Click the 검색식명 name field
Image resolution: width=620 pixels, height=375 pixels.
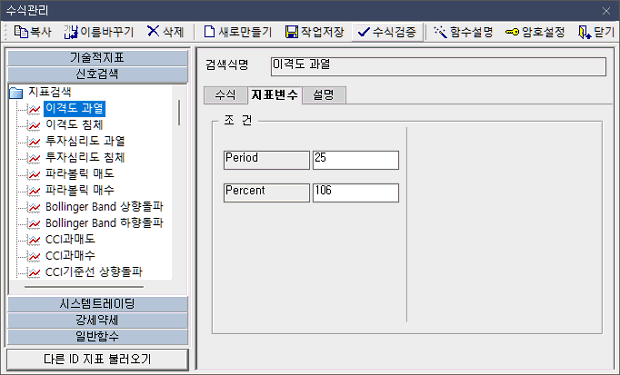(x=439, y=66)
